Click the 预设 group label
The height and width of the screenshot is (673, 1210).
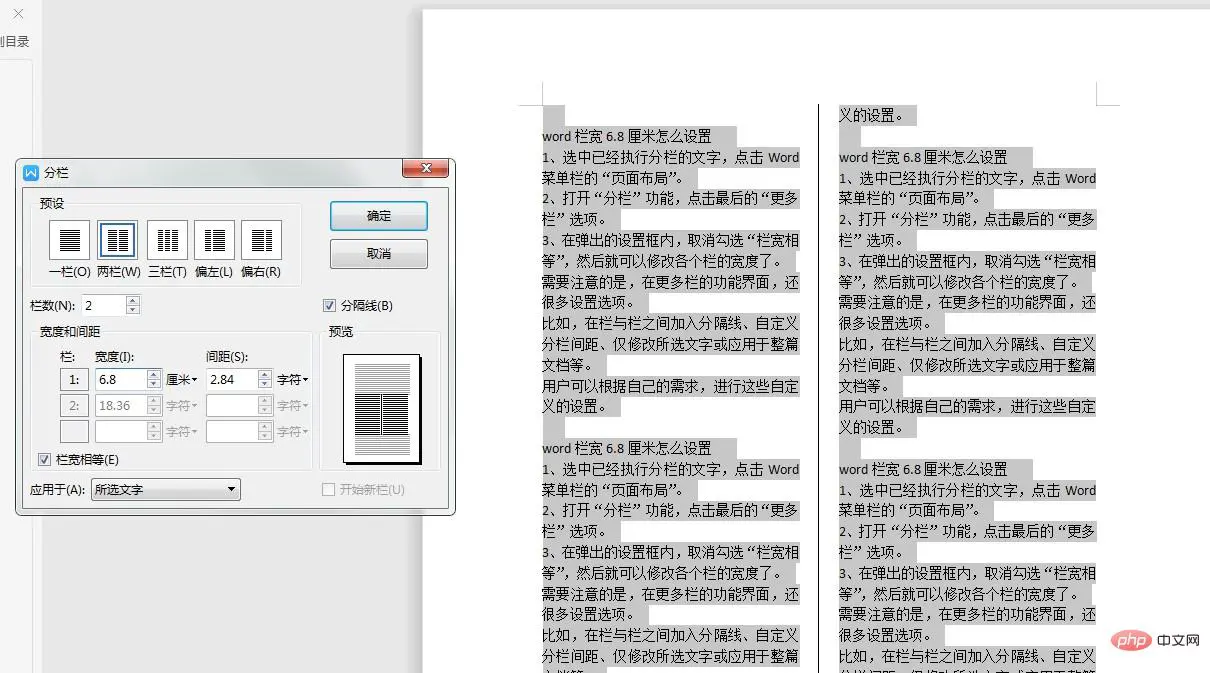[x=52, y=203]
